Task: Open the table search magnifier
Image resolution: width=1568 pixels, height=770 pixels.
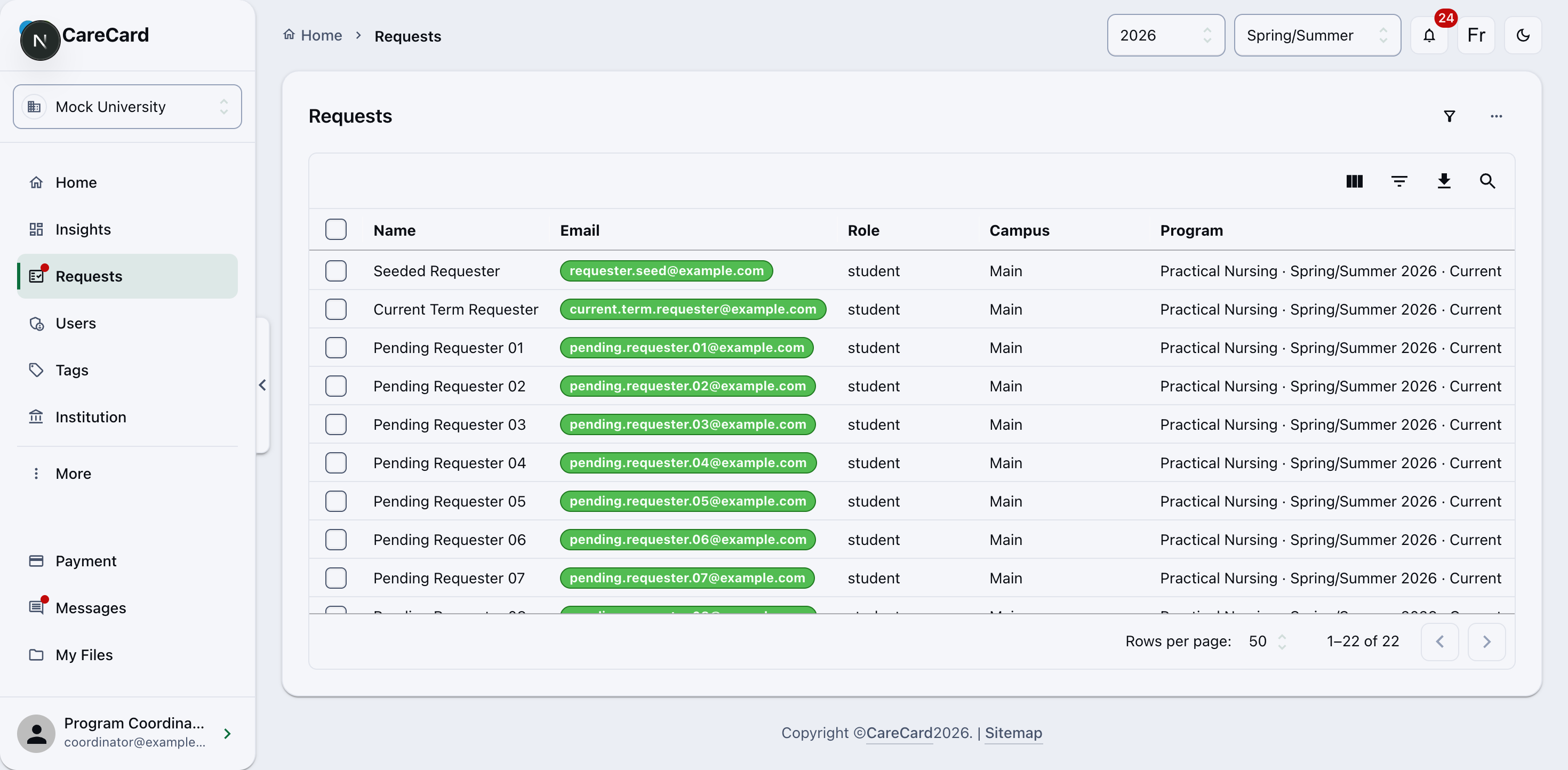Action: click(1487, 181)
